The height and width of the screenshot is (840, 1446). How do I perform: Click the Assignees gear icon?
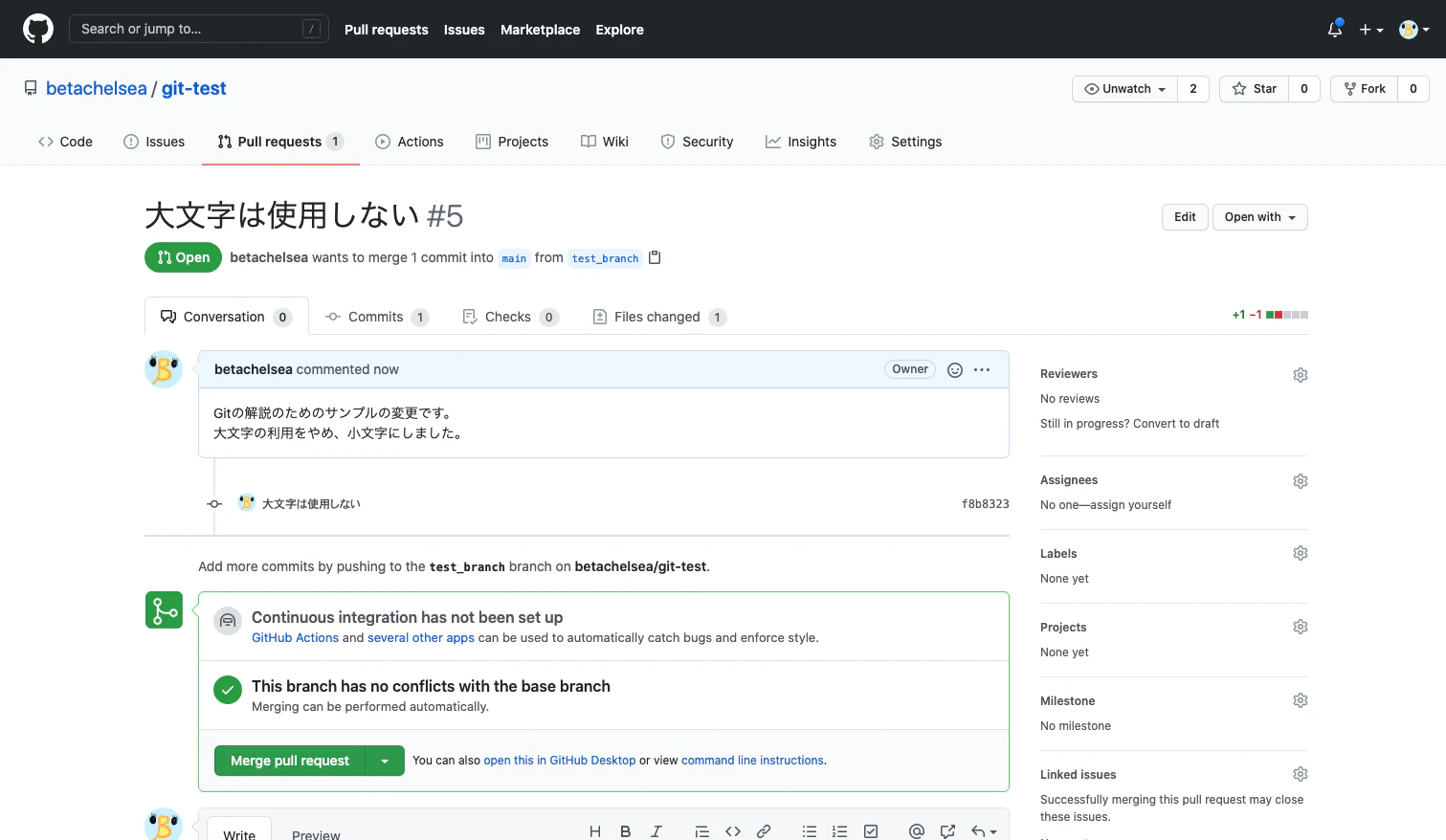point(1301,481)
